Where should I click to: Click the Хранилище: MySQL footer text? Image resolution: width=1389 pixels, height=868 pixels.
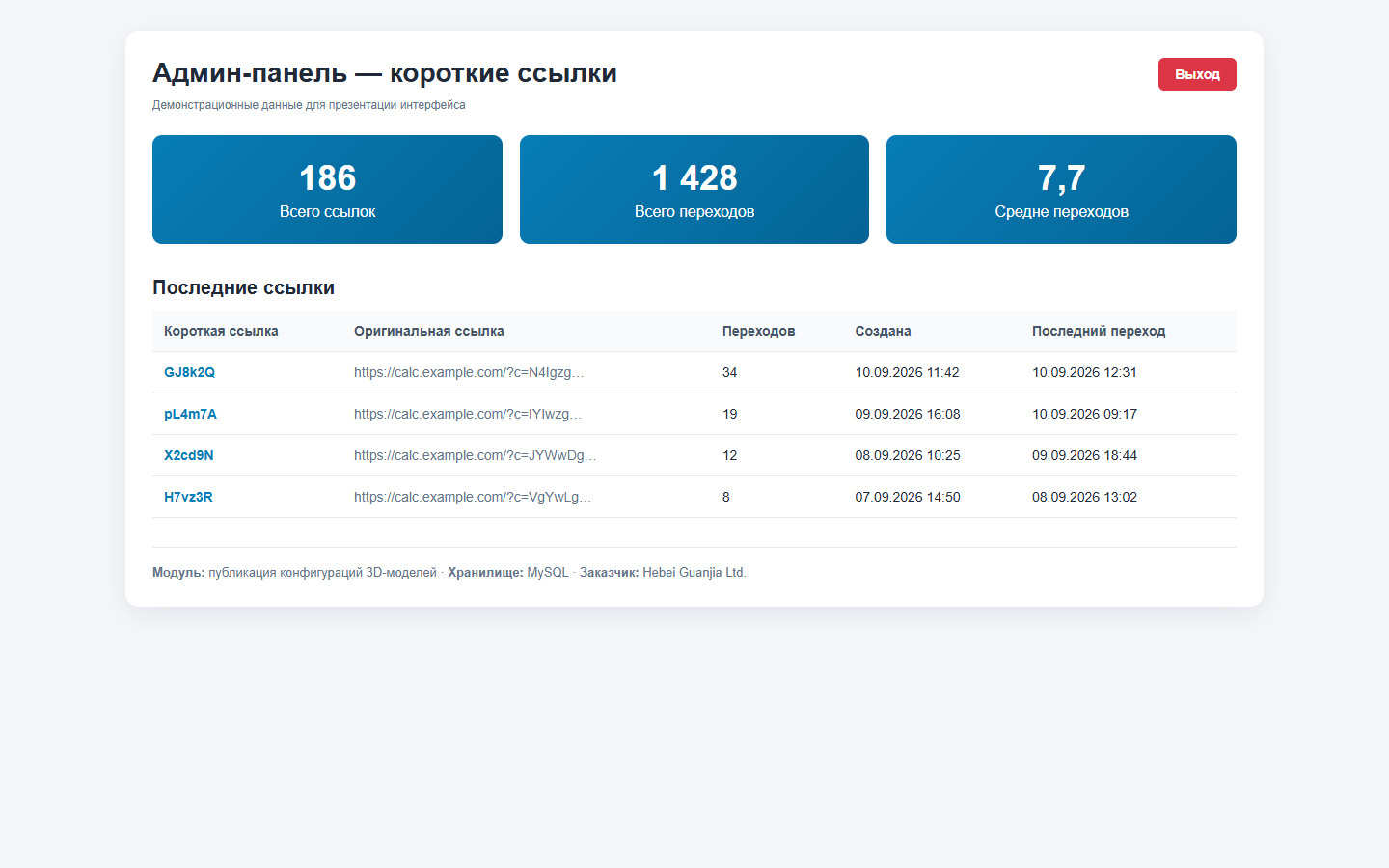coord(508,572)
